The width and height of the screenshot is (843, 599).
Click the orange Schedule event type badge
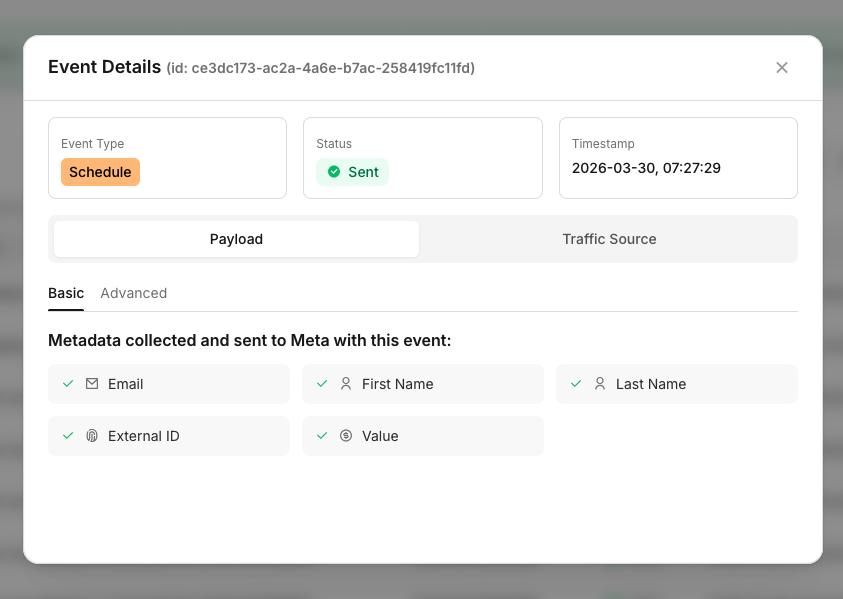pyautogui.click(x=100, y=172)
